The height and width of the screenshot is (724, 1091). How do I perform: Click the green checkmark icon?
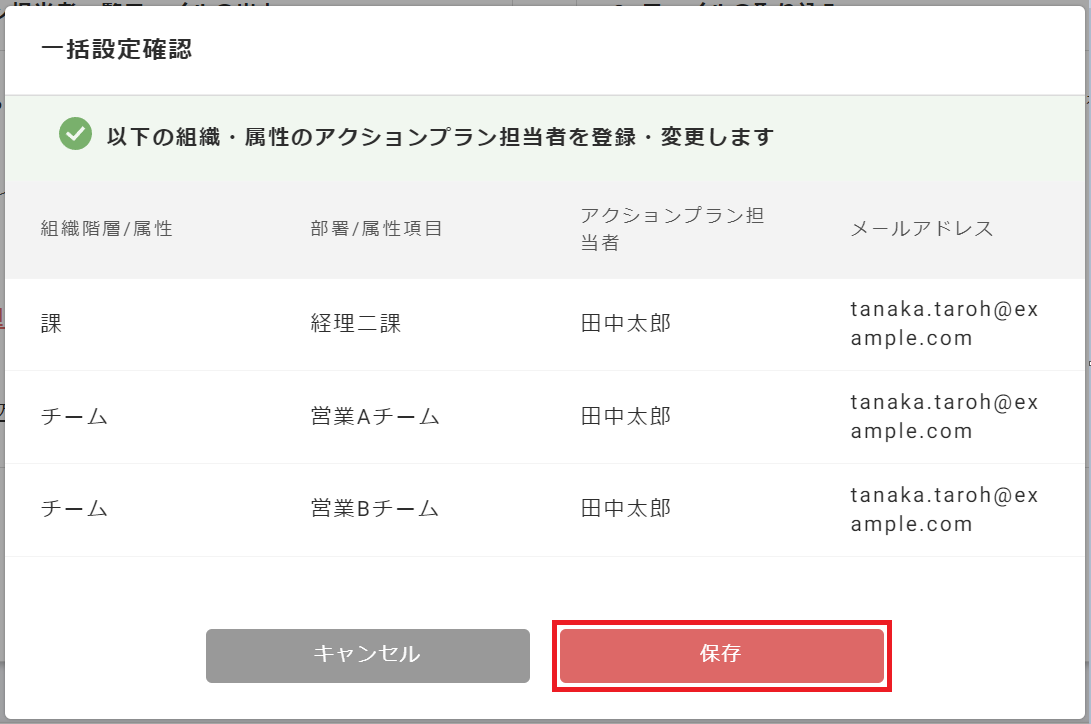[75, 134]
